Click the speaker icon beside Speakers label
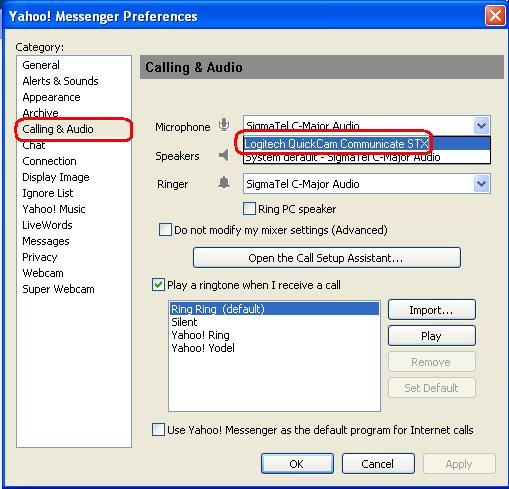509x489 pixels. click(224, 155)
